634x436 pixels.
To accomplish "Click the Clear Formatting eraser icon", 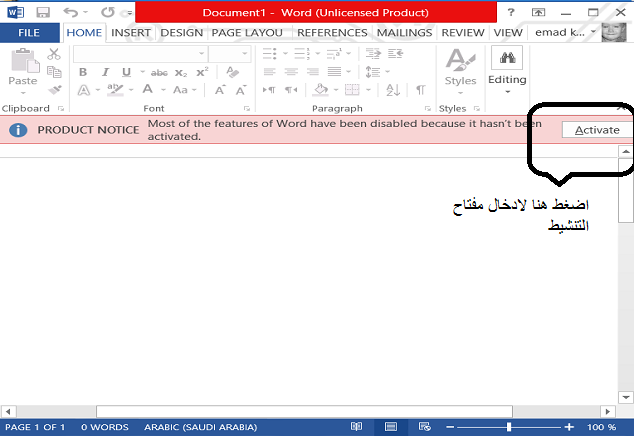I will pos(232,72).
